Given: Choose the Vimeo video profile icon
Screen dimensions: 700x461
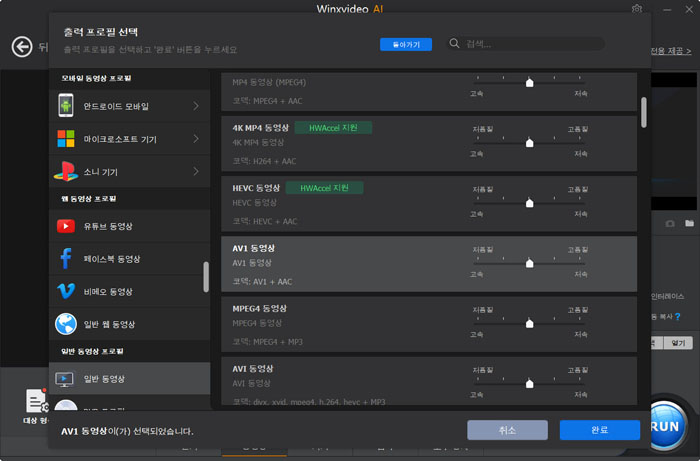Looking at the screenshot, I should 66,291.
